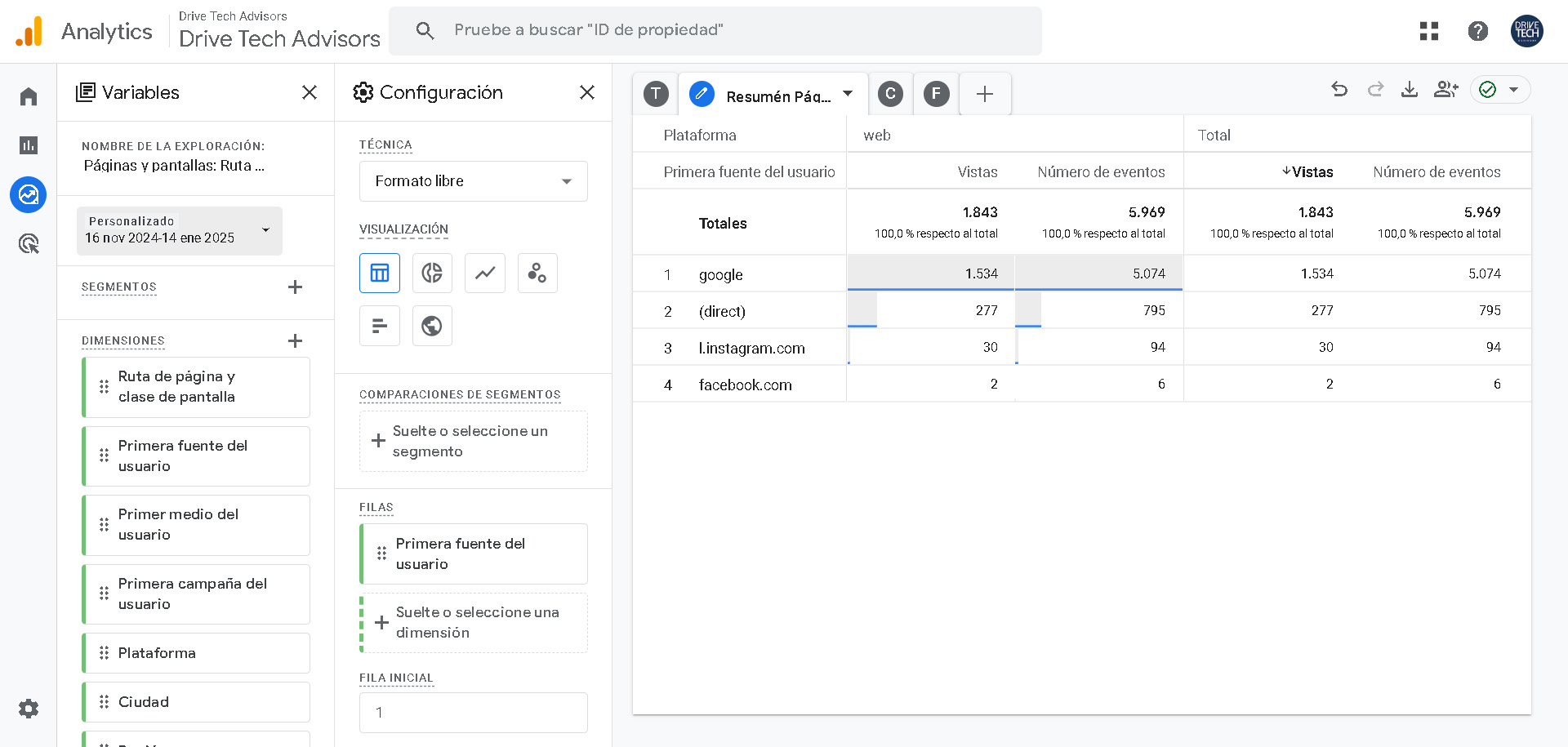The image size is (1568, 747).
Task: Open the Advertising section in sidebar
Action: [29, 243]
